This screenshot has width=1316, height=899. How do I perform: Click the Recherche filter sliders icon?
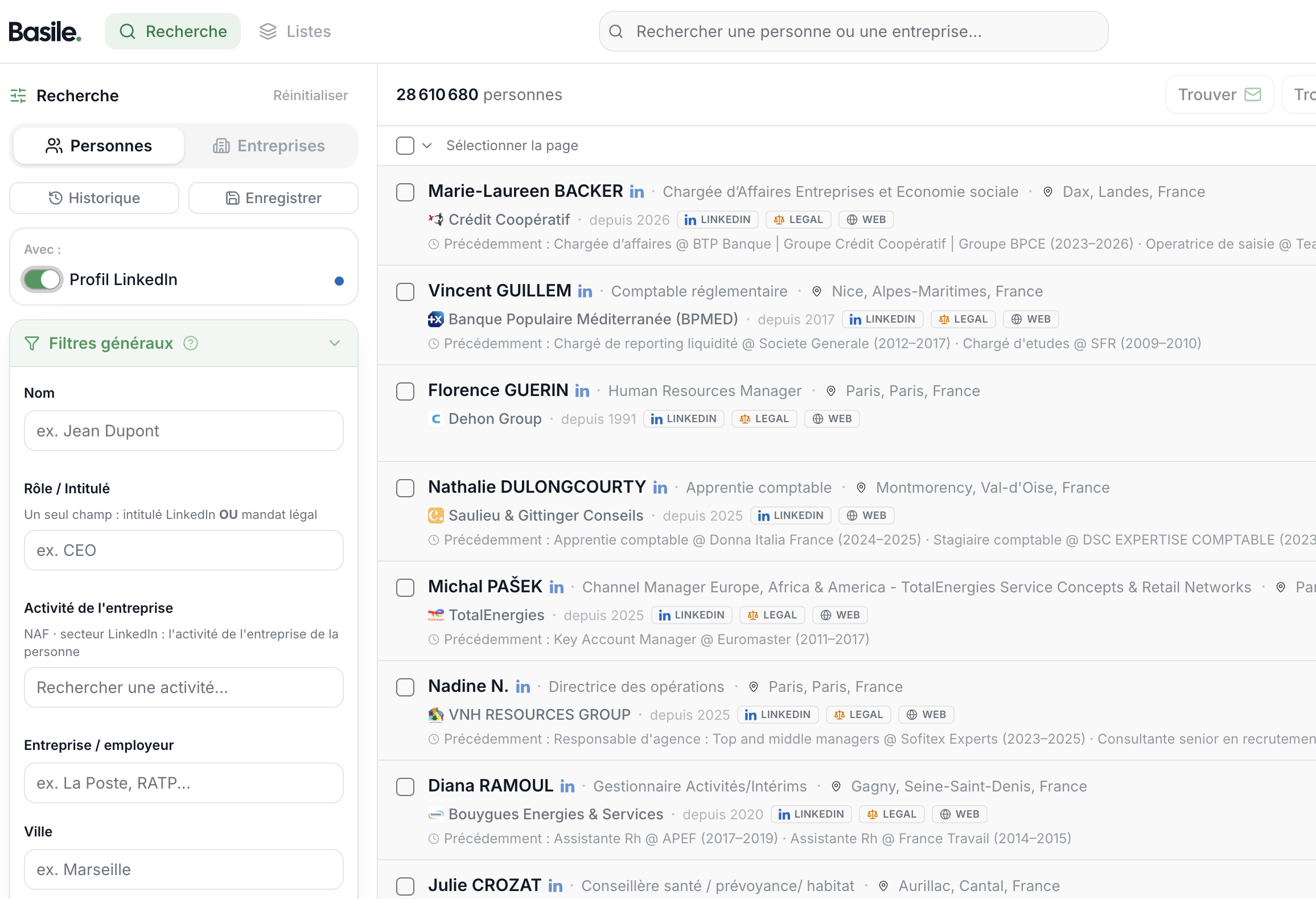pyautogui.click(x=18, y=96)
